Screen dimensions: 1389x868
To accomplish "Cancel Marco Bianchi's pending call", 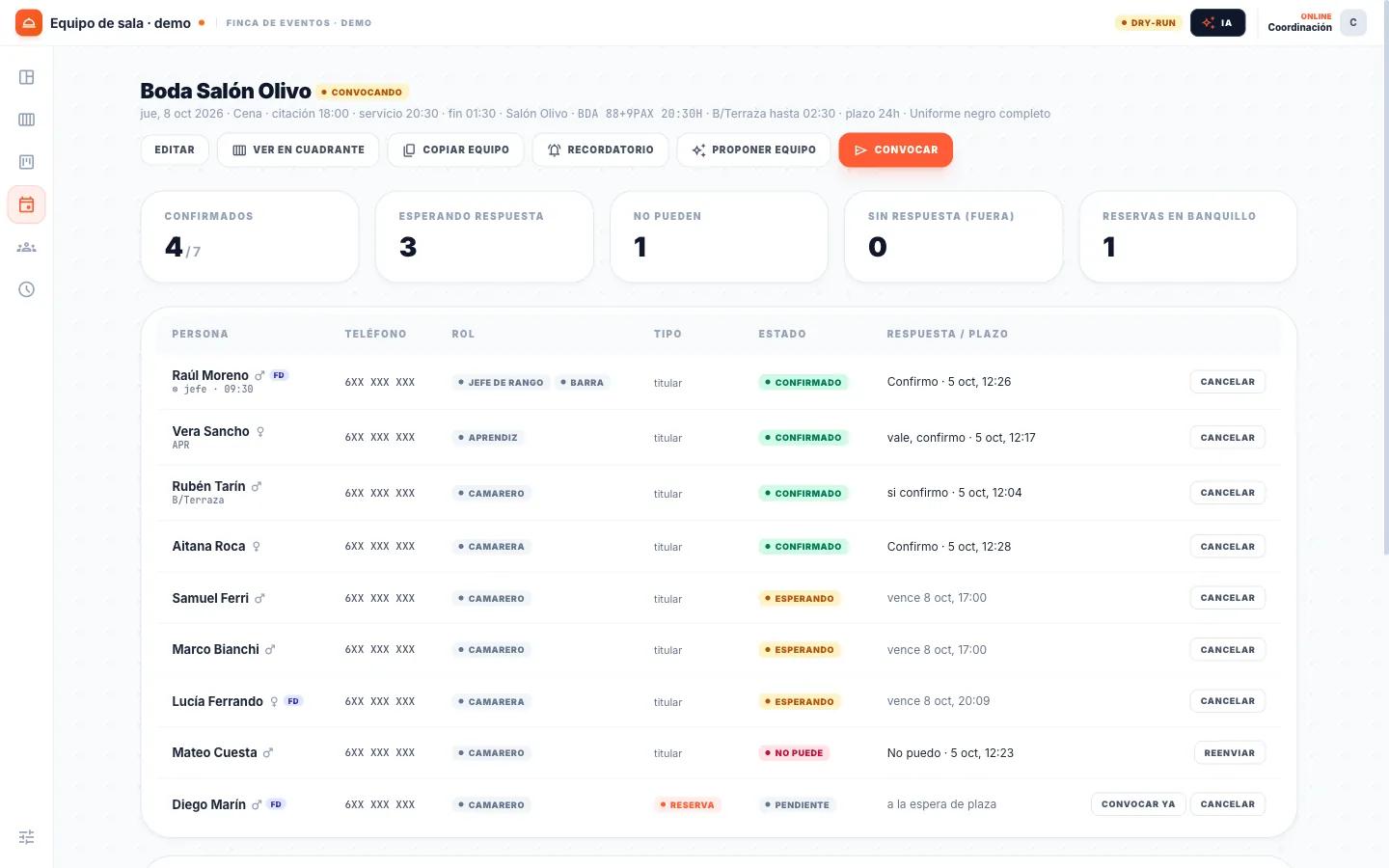I will (x=1227, y=650).
